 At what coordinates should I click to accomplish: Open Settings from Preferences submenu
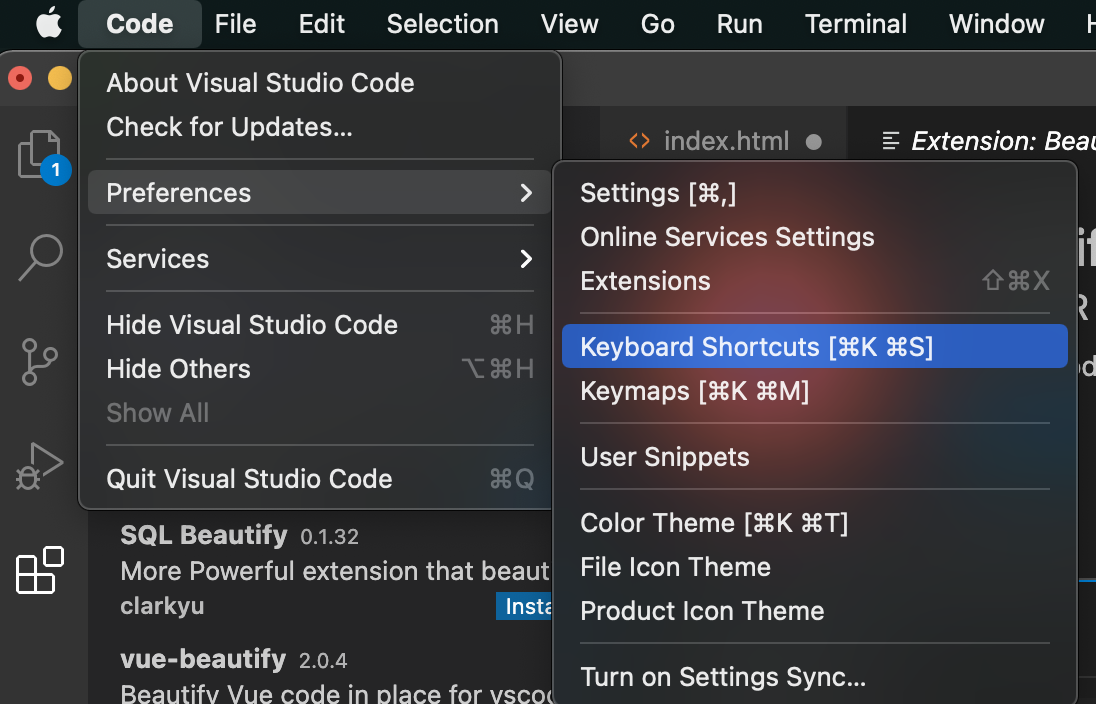[815, 193]
